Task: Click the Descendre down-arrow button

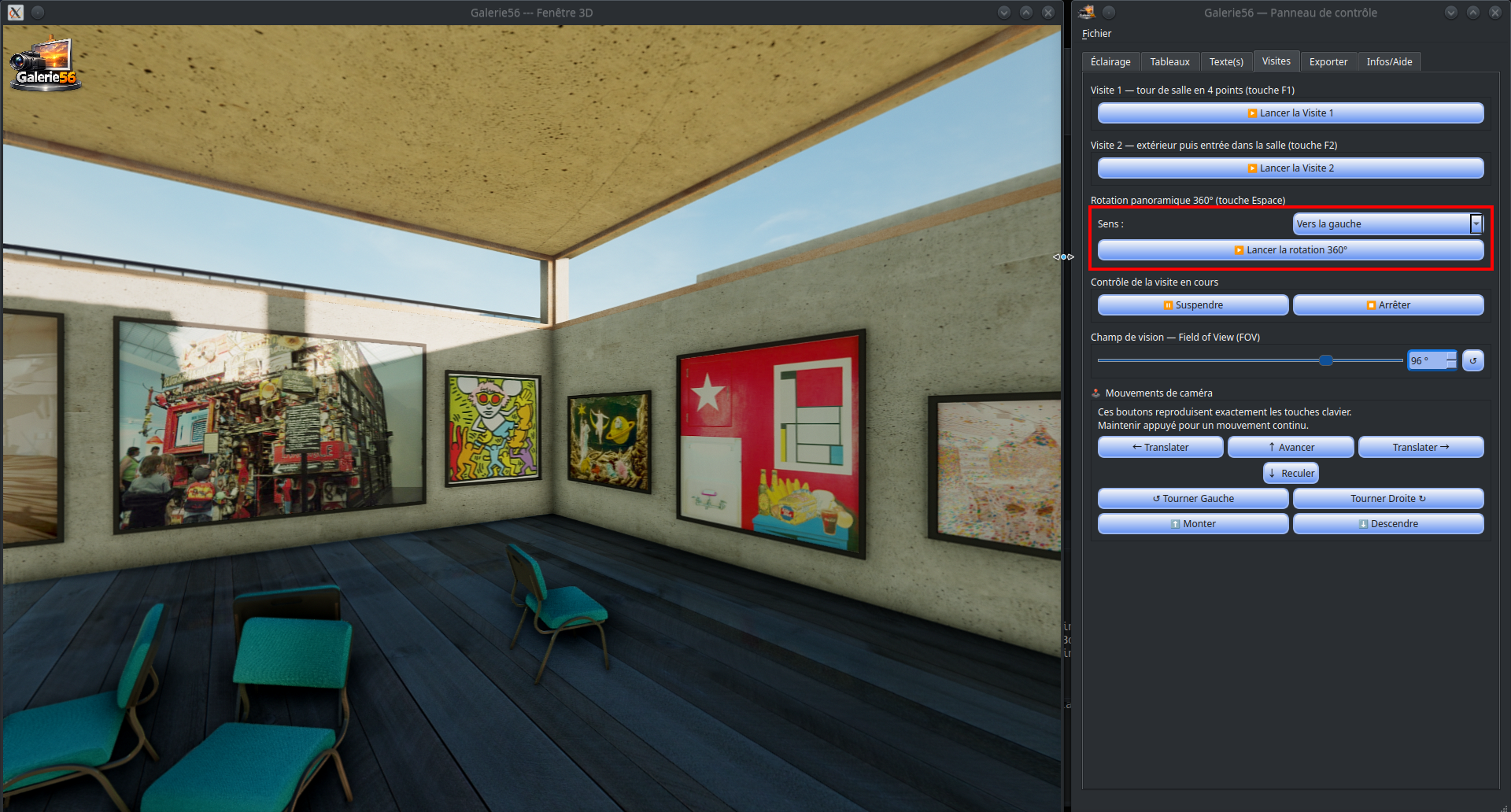Action: point(1388,524)
